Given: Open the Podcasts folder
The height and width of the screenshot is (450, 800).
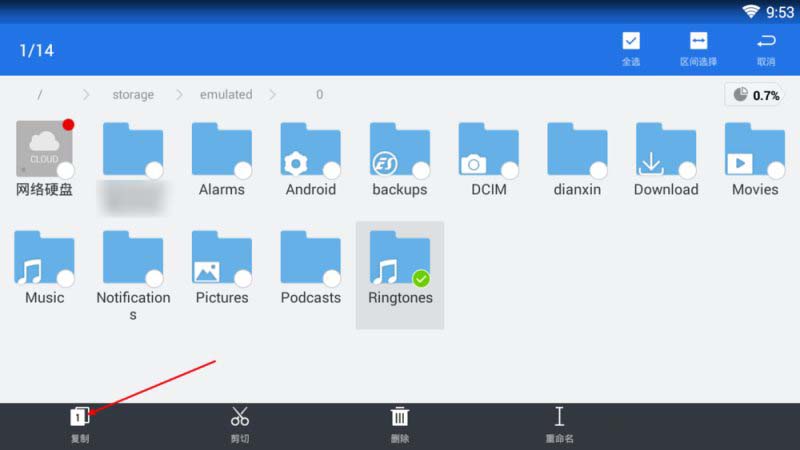Looking at the screenshot, I should (x=310, y=257).
